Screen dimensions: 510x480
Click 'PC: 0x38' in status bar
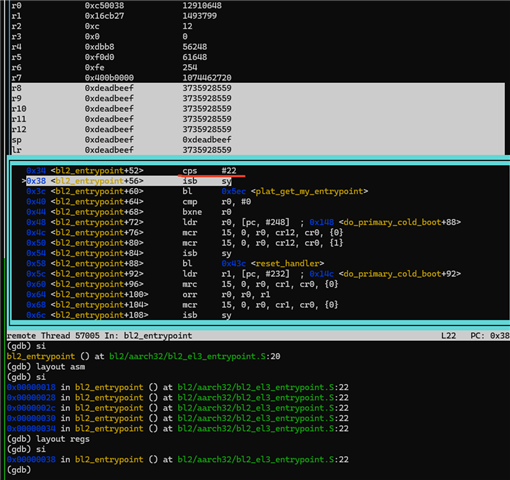(x=490, y=336)
